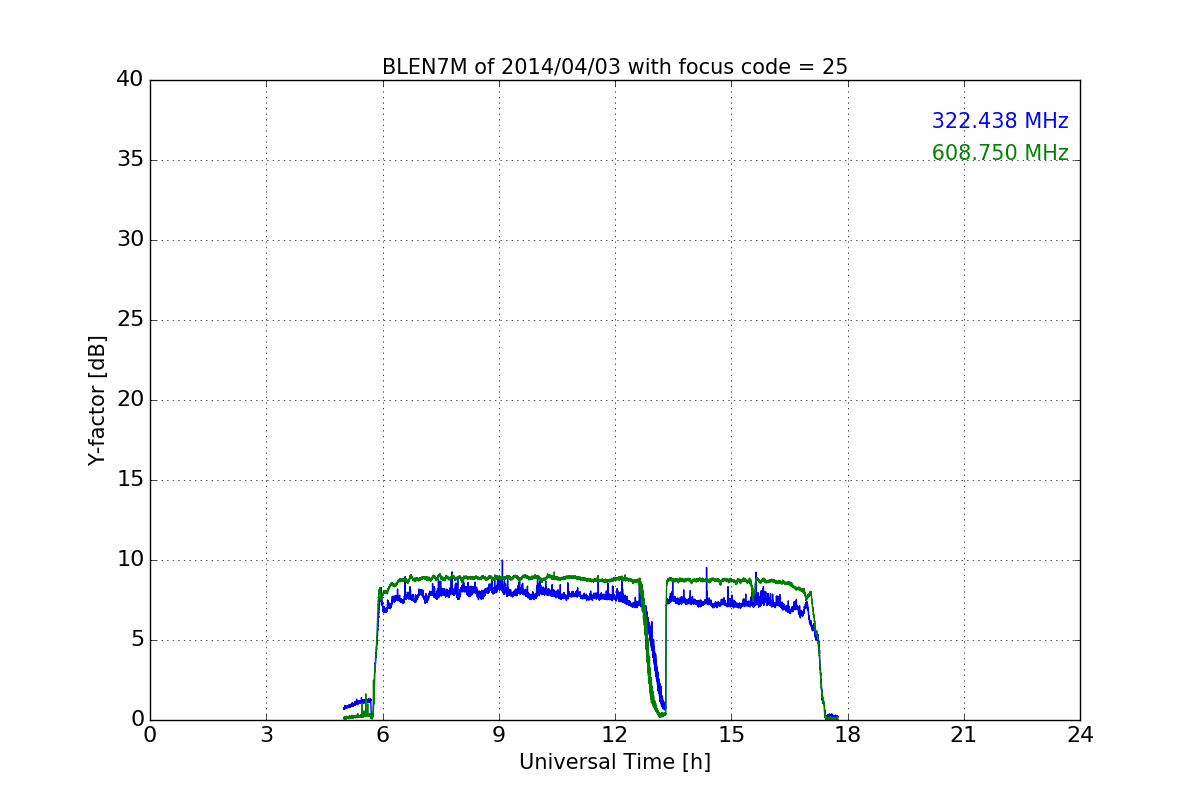The image size is (1200, 800).
Task: Click the x-axis tick label '24'
Action: (x=1080, y=735)
